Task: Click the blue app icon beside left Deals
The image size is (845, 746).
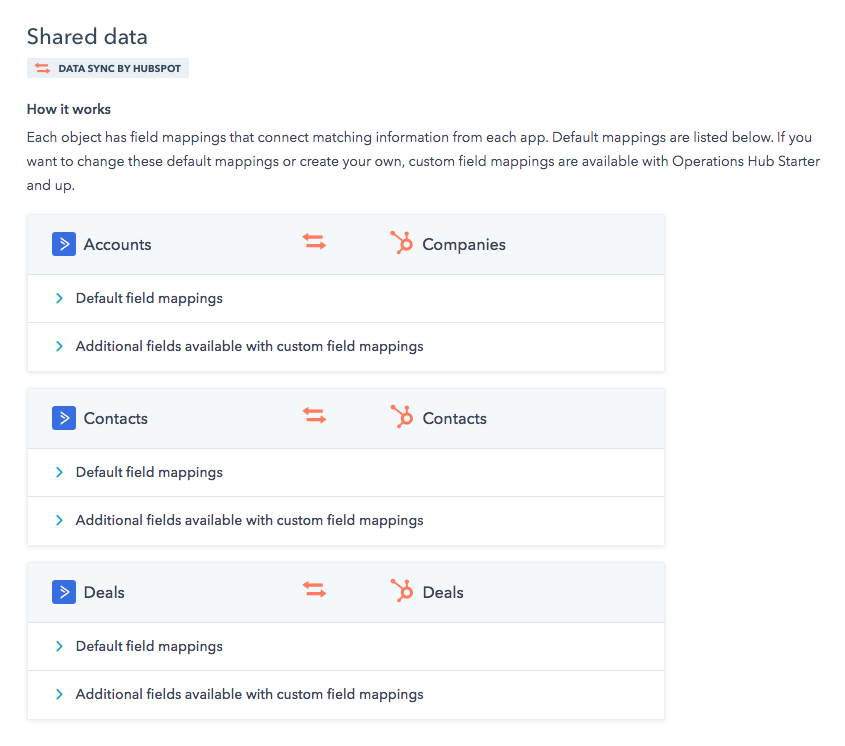Action: point(64,592)
